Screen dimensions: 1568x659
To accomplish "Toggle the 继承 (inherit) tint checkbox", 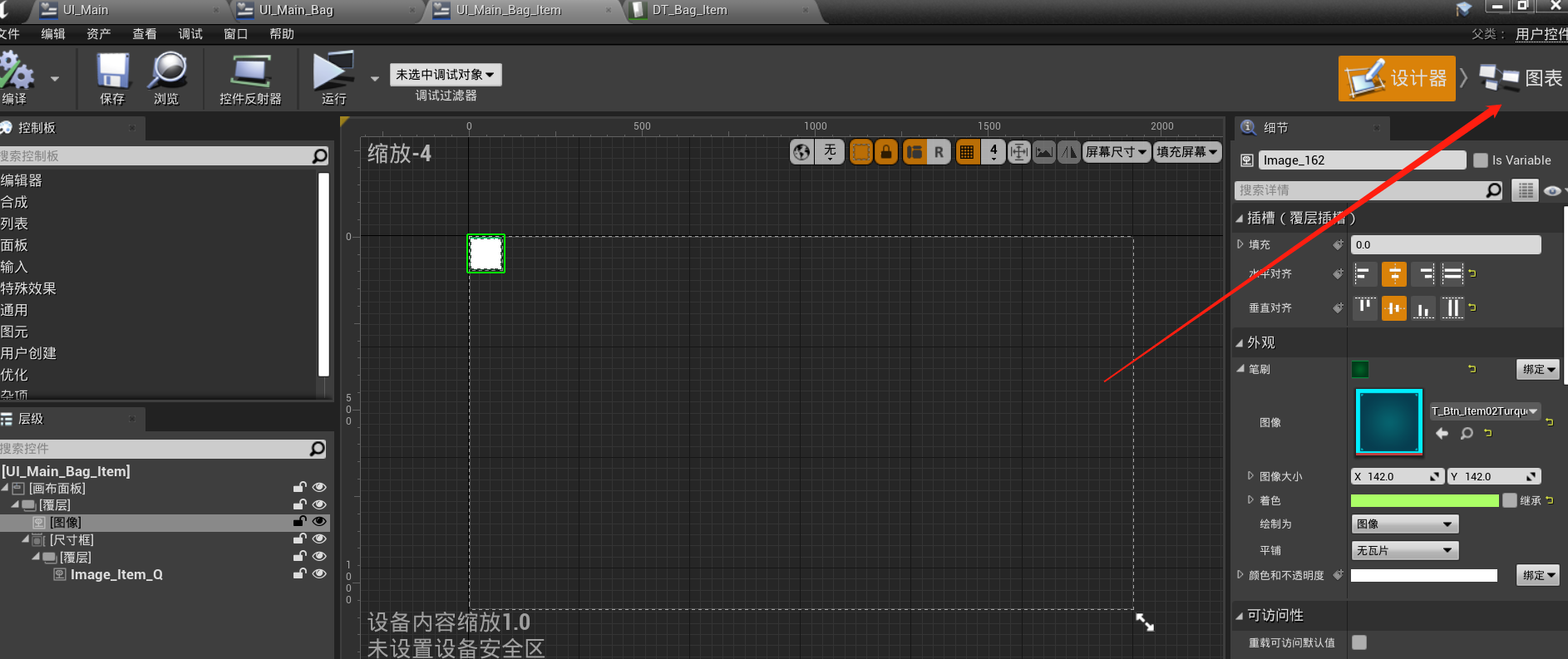I will point(1510,500).
